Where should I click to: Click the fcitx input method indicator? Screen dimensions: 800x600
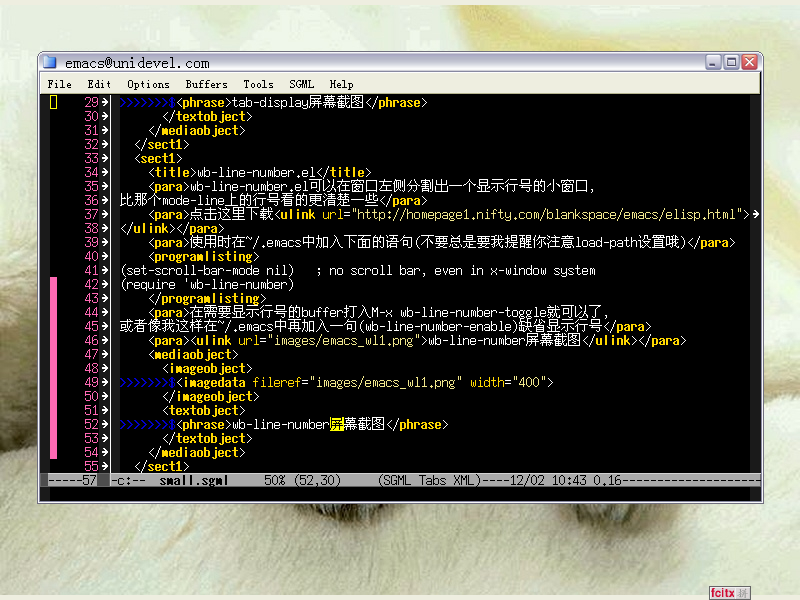point(730,593)
